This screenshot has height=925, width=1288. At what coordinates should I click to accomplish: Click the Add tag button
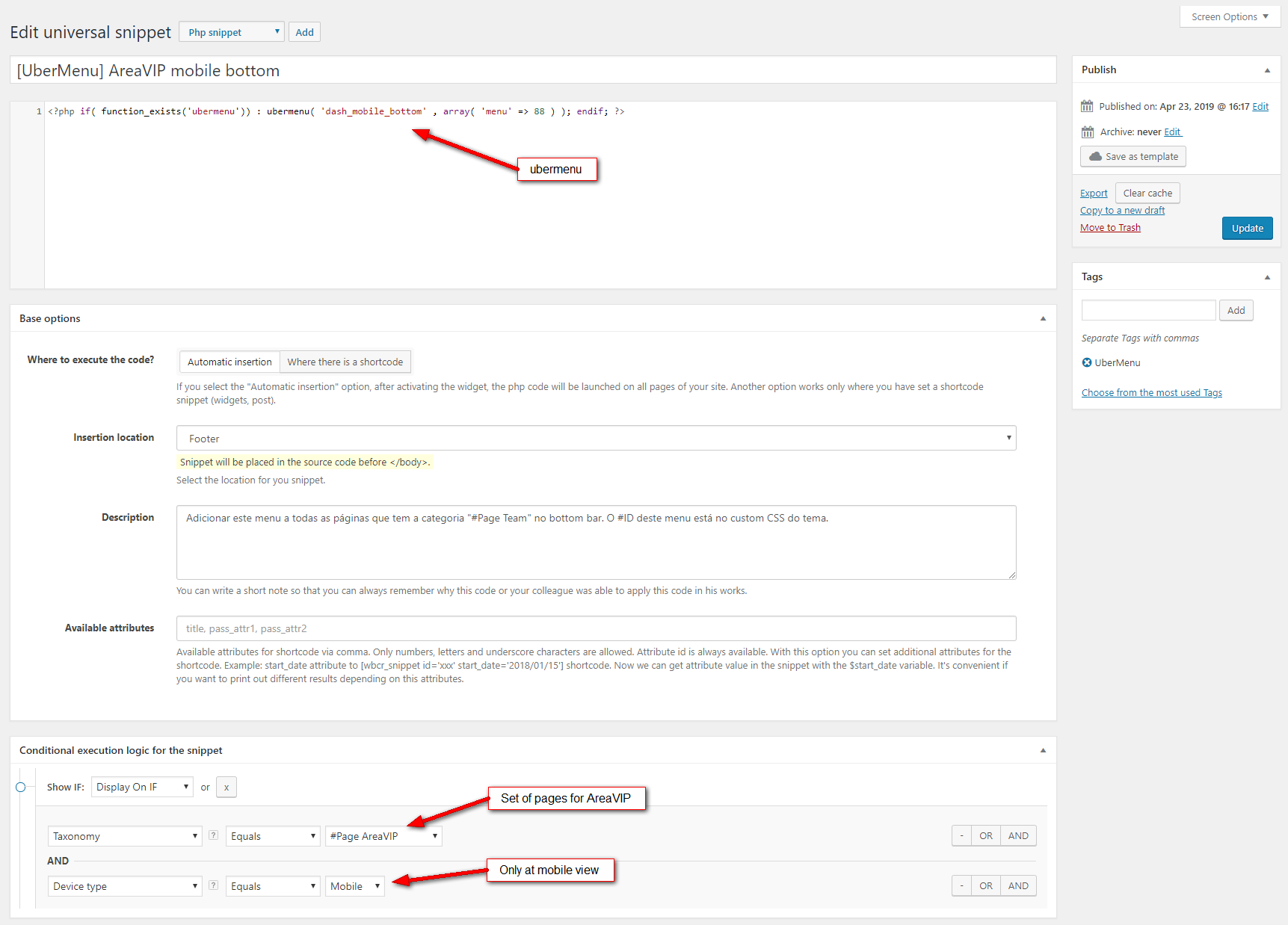click(x=1236, y=310)
